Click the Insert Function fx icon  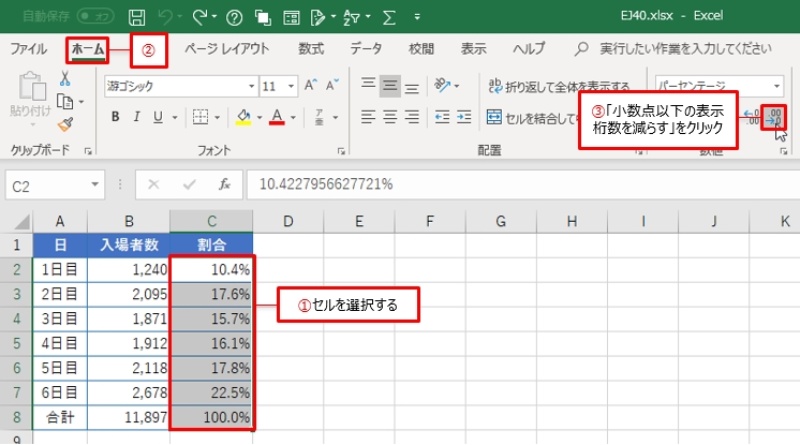click(x=226, y=185)
